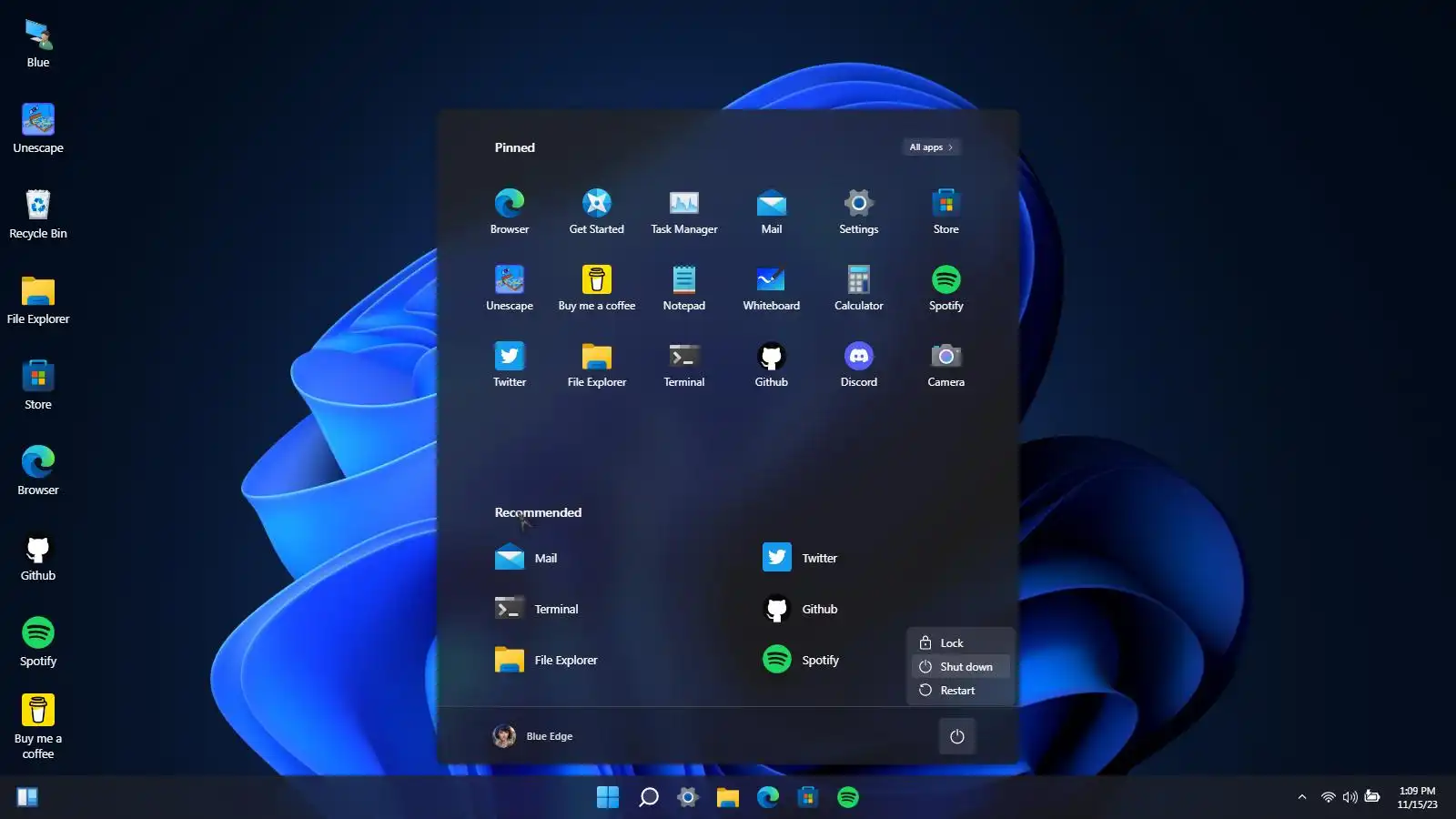Open the widgets panel on the taskbar
The width and height of the screenshot is (1456, 819).
click(x=27, y=797)
